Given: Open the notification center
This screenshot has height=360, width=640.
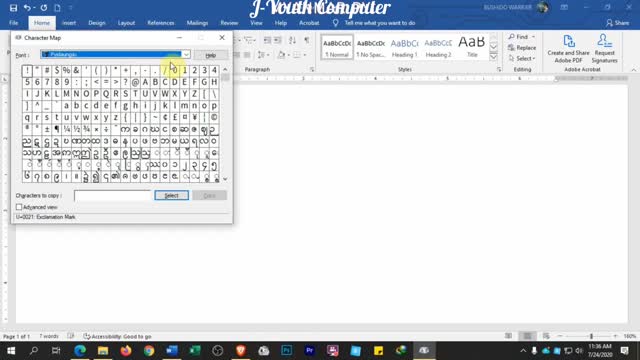Looking at the screenshot, I should [x=625, y=351].
